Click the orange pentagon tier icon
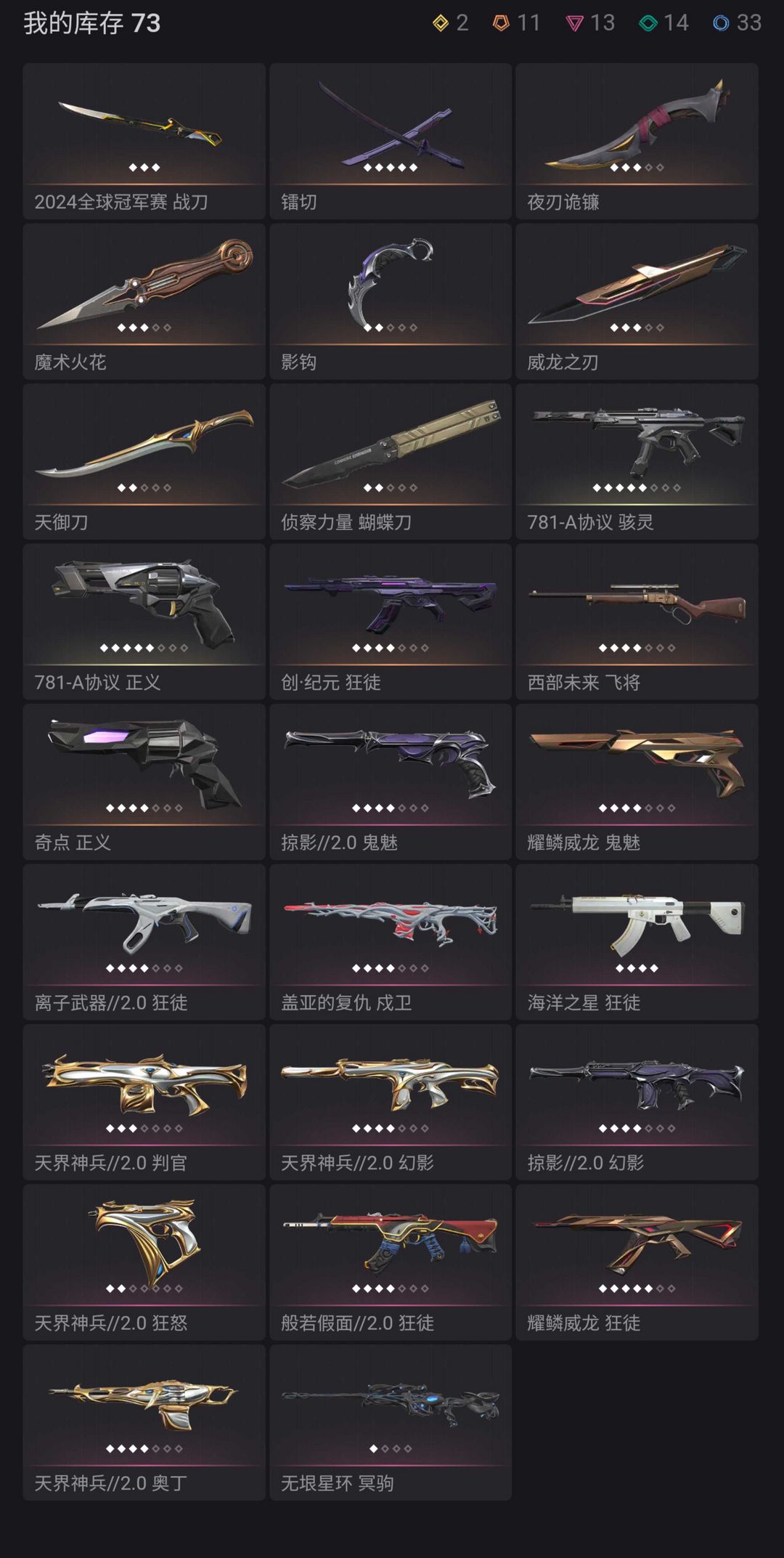This screenshot has height=1558, width=784. point(501,23)
